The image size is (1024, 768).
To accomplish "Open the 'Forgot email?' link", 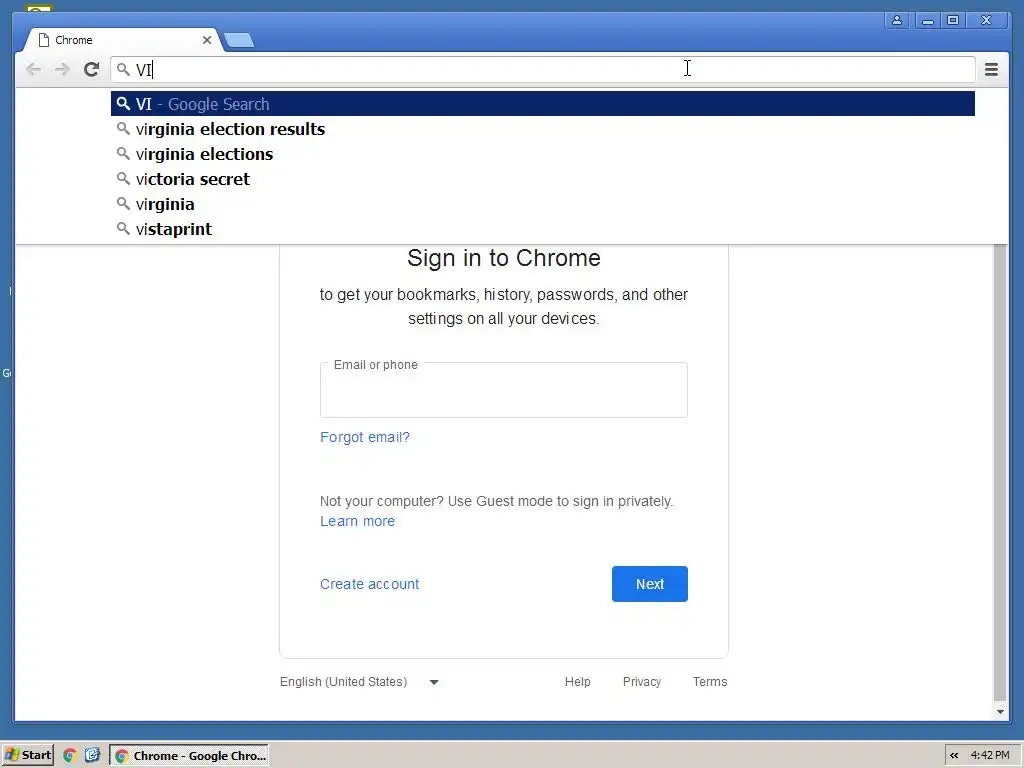I will [364, 437].
